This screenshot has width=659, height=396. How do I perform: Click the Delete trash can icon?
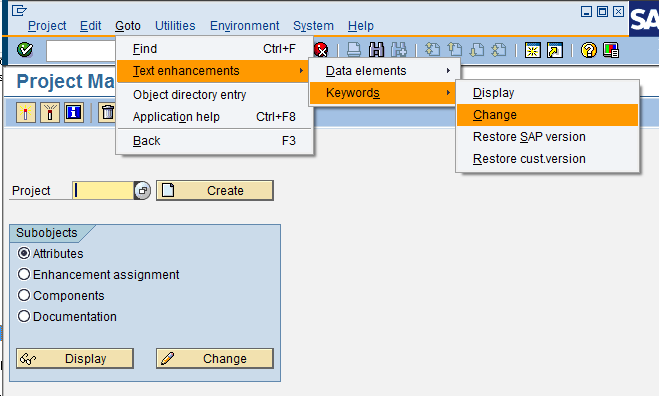point(107,113)
